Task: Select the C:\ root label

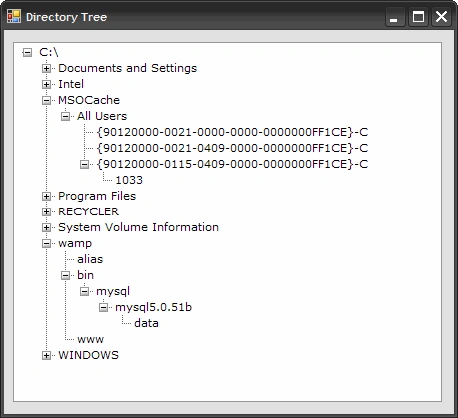Action: point(49,52)
